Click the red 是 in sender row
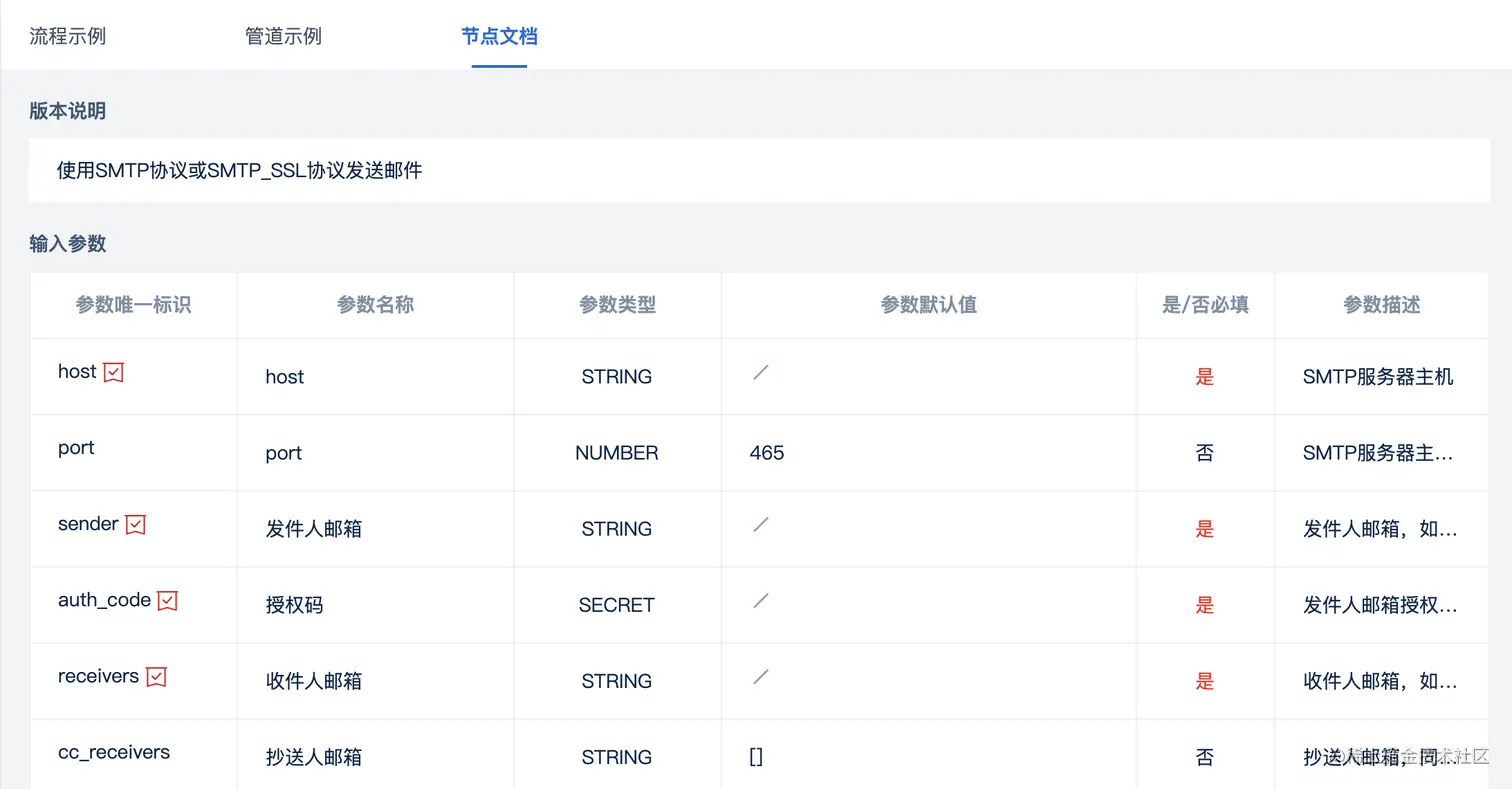The width and height of the screenshot is (1512, 789). tap(1205, 529)
